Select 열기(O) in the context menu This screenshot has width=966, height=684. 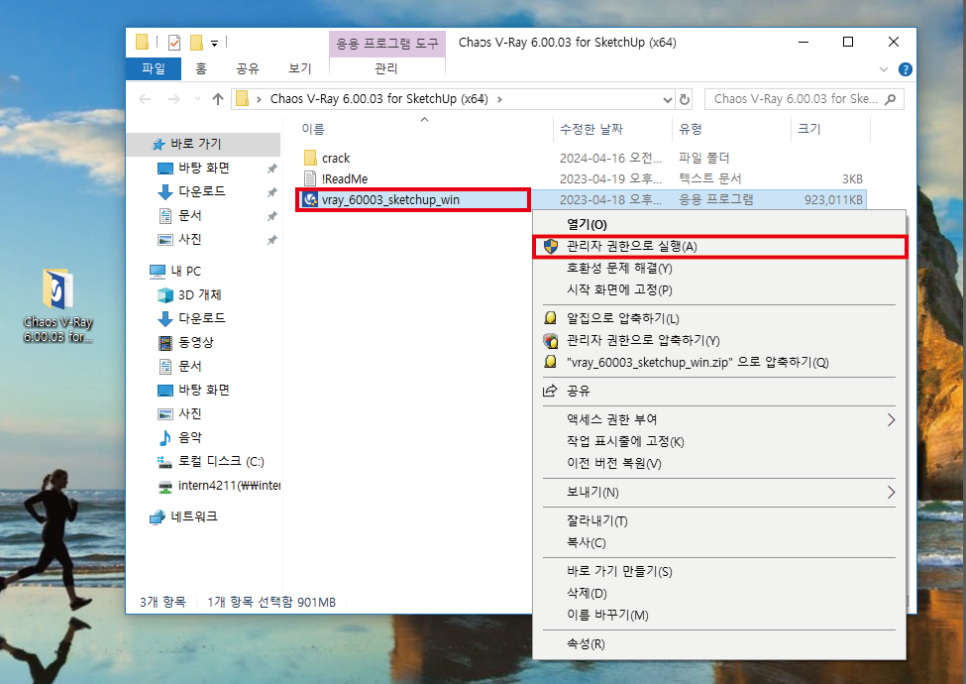coord(719,224)
